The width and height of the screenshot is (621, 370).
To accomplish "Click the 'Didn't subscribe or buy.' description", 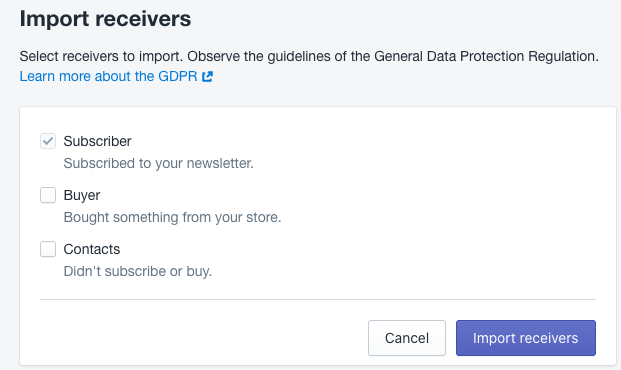I will pyautogui.click(x=138, y=271).
